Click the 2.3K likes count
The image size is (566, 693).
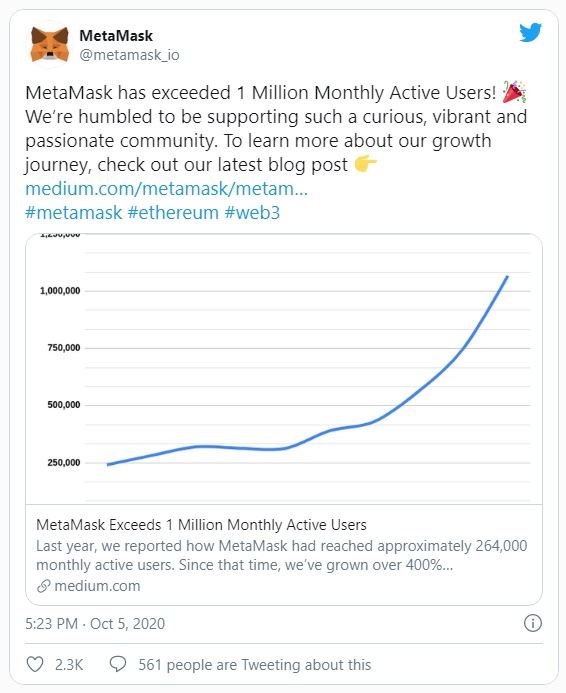pyautogui.click(x=69, y=665)
